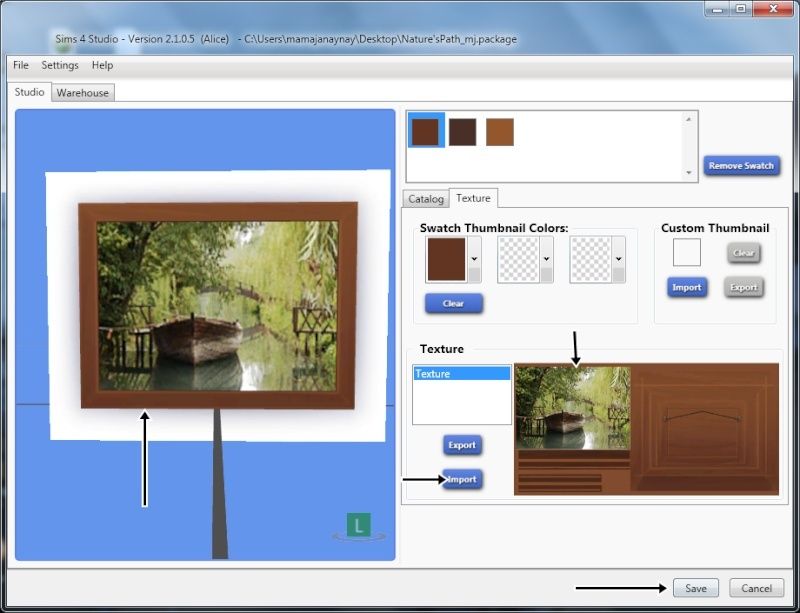This screenshot has height=613, width=800.
Task: Switch to the Studio tab
Action: coord(30,92)
